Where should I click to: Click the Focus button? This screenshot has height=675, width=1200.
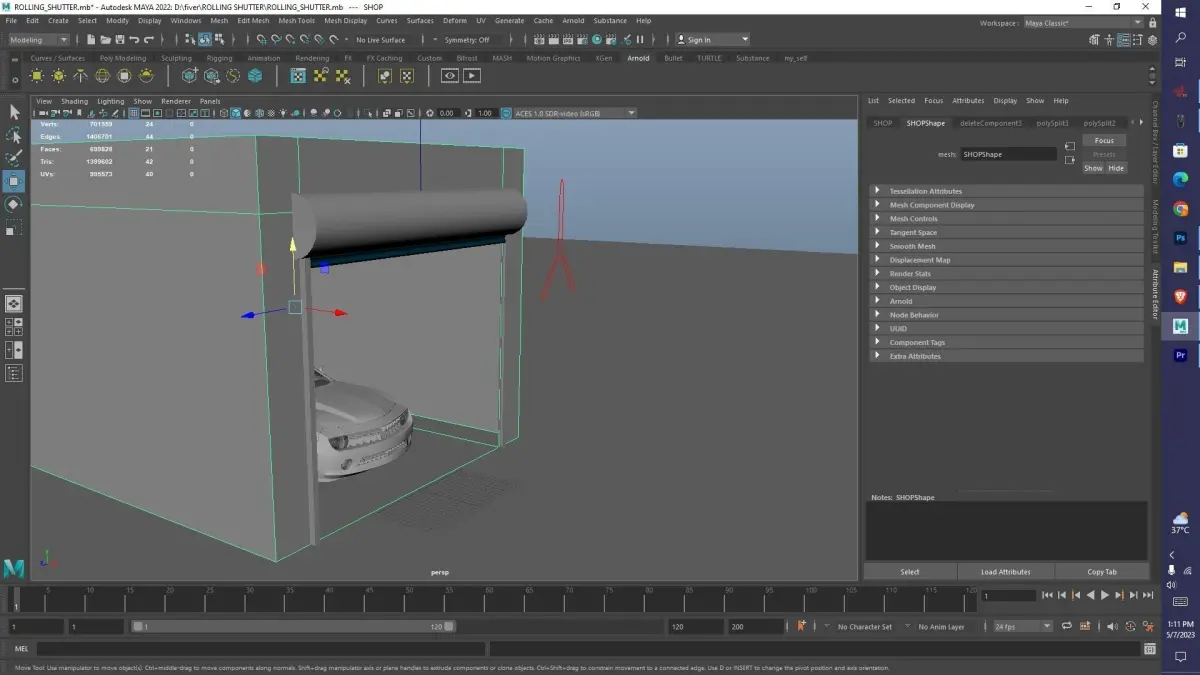click(1104, 141)
